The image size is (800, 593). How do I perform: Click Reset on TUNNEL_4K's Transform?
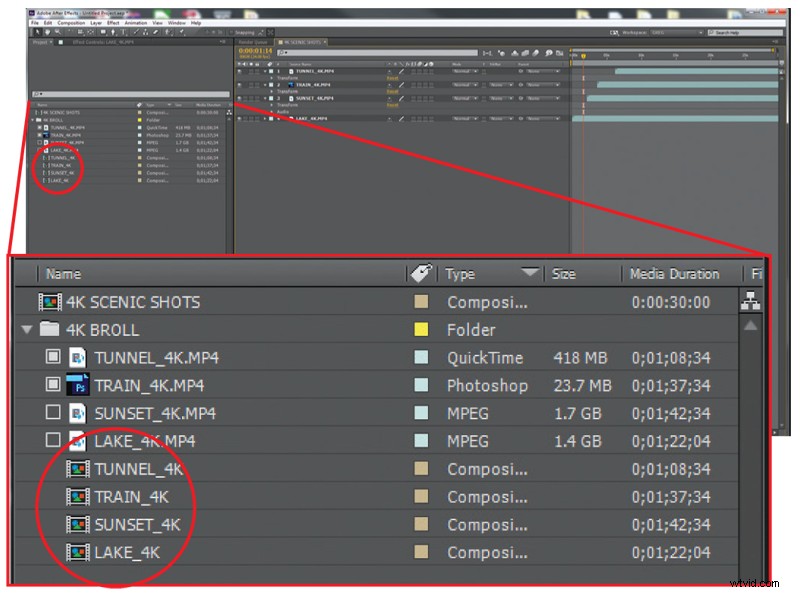(391, 78)
